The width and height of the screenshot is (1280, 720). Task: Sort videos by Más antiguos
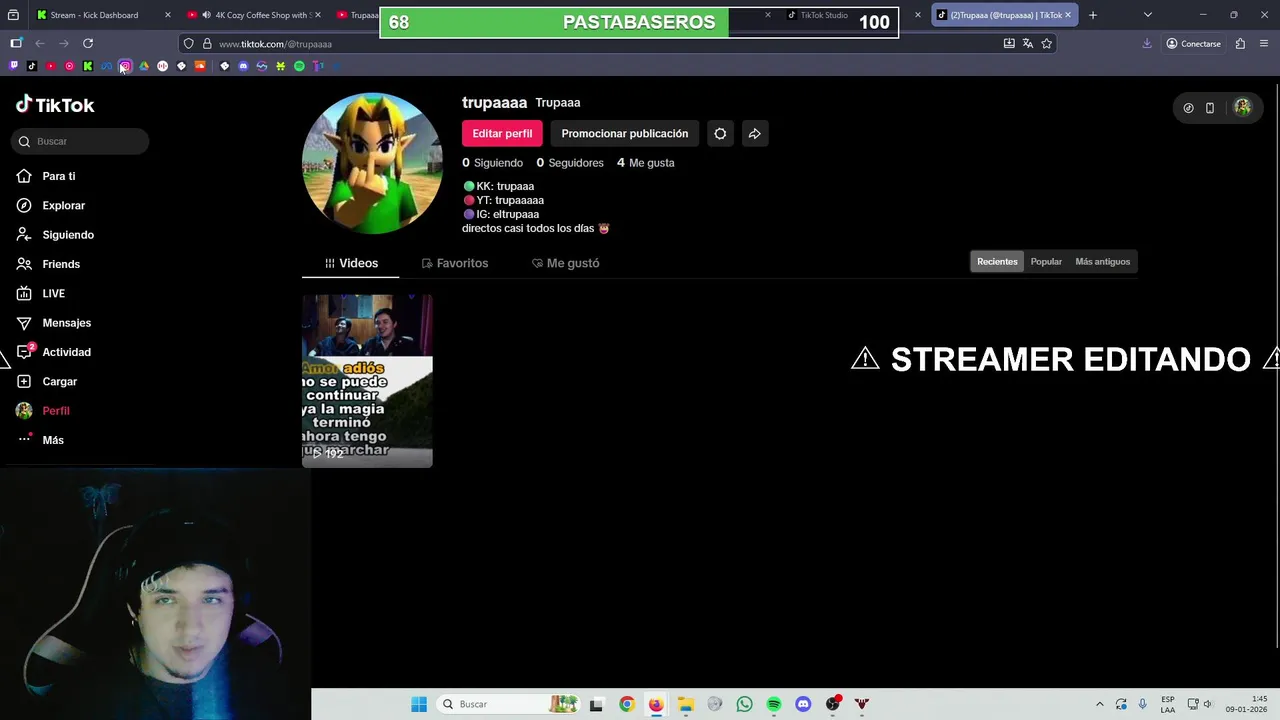(x=1102, y=262)
